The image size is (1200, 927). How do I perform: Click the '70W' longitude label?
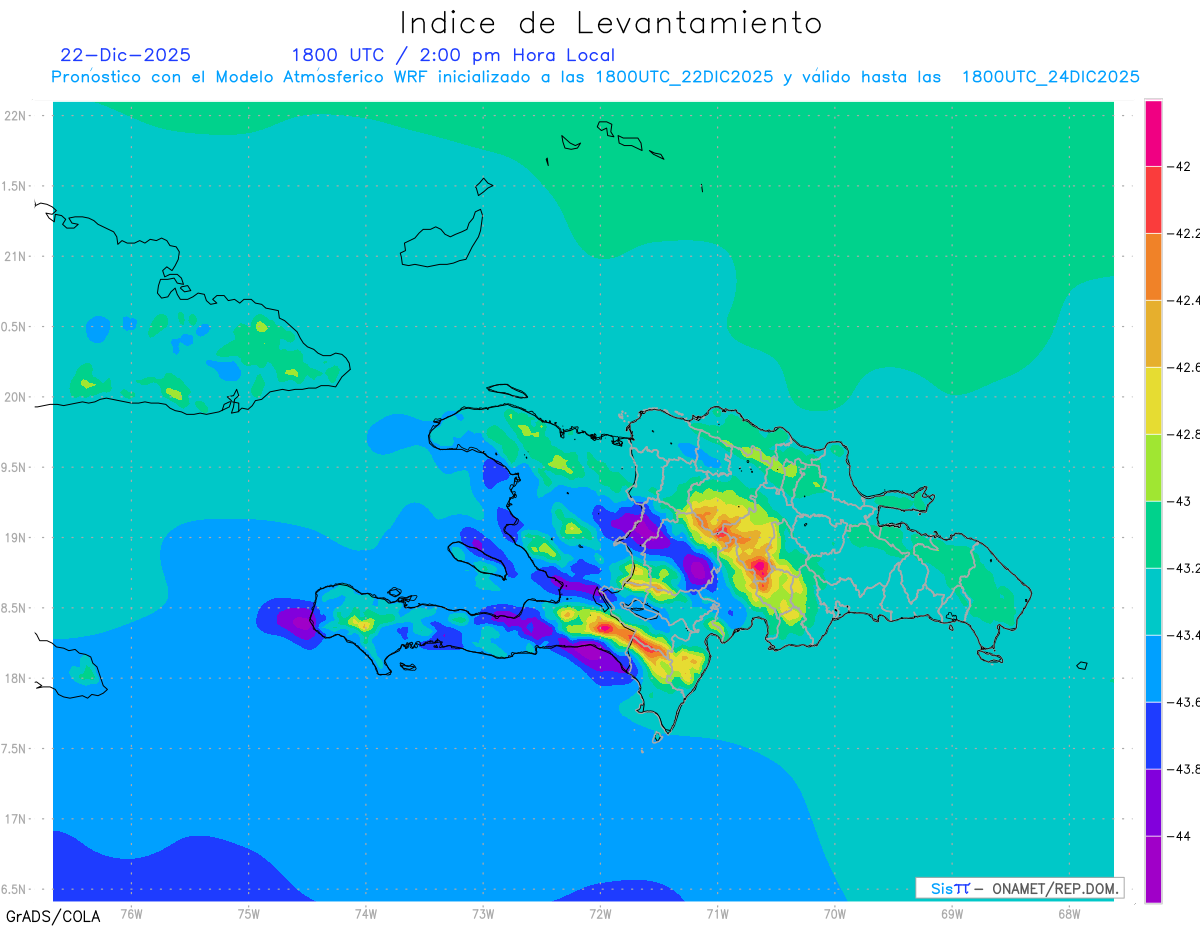pos(835,913)
